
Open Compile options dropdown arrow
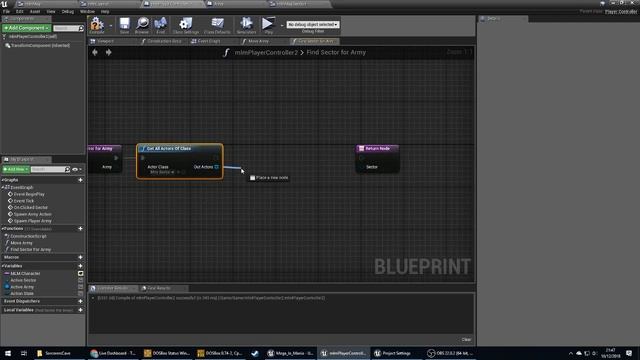[111, 25]
